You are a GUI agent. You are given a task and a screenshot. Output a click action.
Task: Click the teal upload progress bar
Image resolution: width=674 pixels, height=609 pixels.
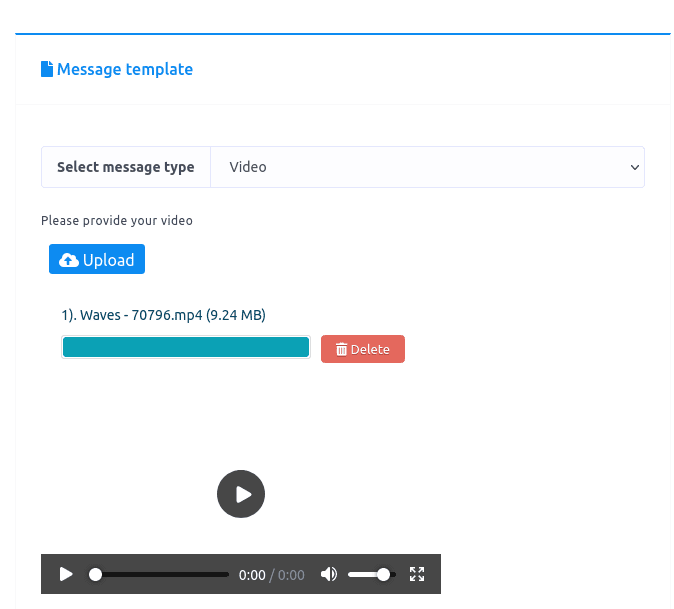pos(186,347)
